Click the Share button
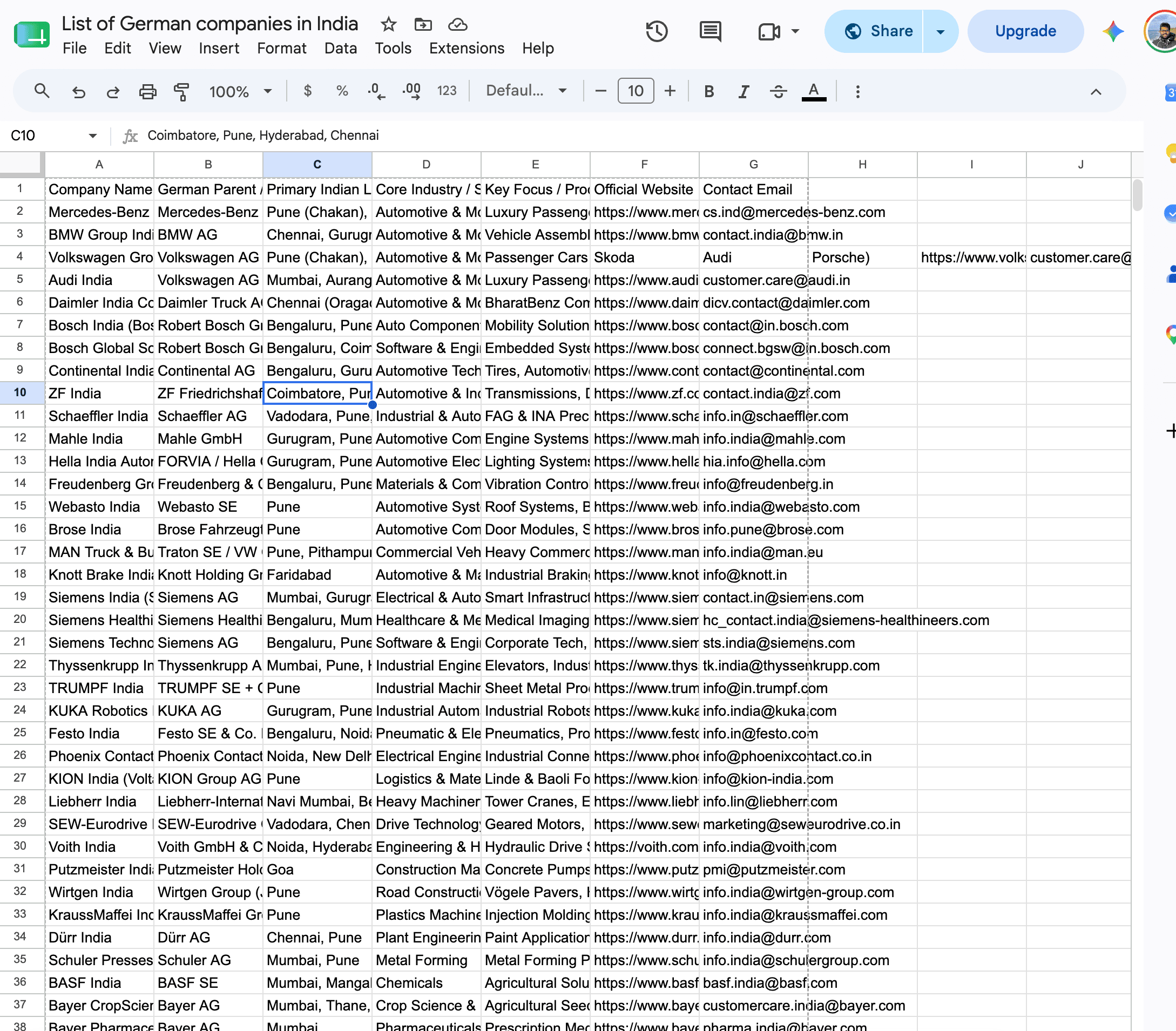This screenshot has height=1031, width=1176. coord(875,31)
